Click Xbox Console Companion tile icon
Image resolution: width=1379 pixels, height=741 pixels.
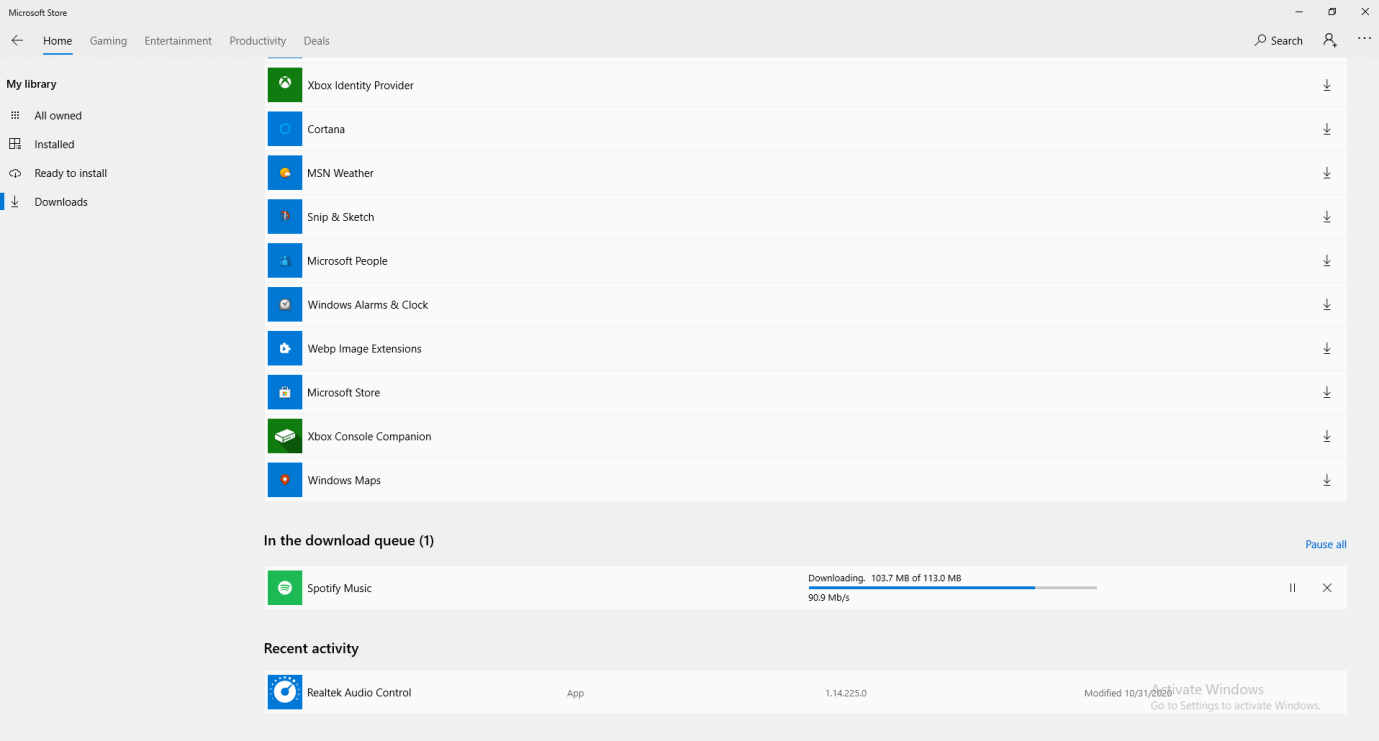(x=285, y=436)
